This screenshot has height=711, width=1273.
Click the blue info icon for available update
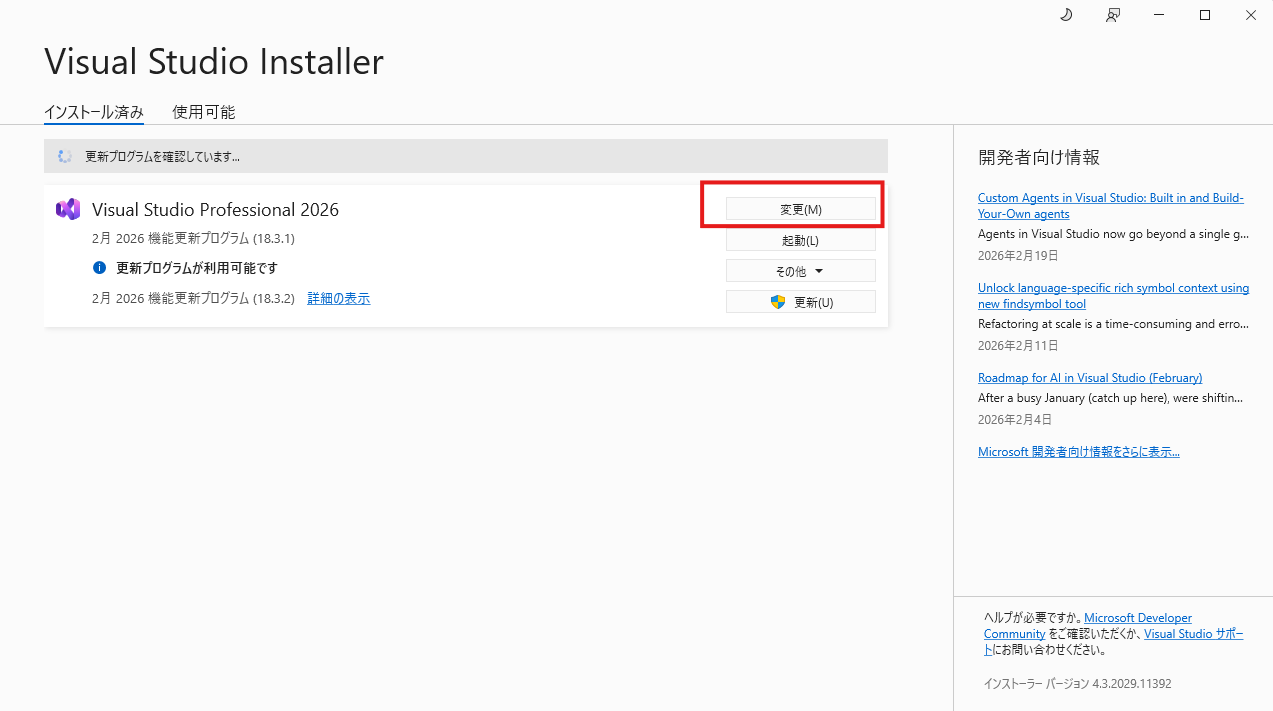99,268
